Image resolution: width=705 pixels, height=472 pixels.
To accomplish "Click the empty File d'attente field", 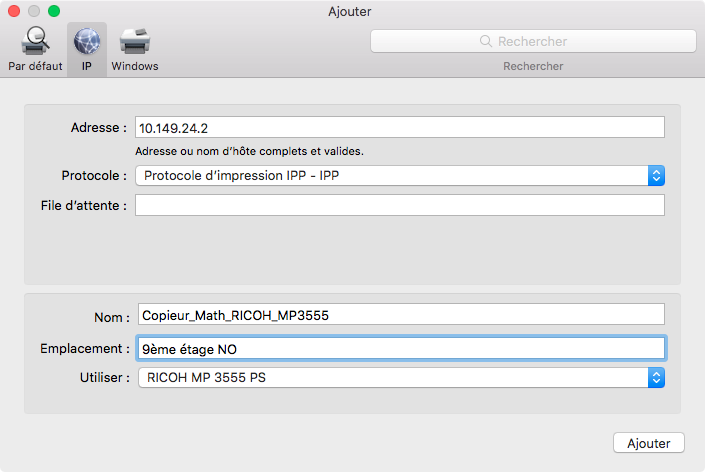I will (400, 205).
